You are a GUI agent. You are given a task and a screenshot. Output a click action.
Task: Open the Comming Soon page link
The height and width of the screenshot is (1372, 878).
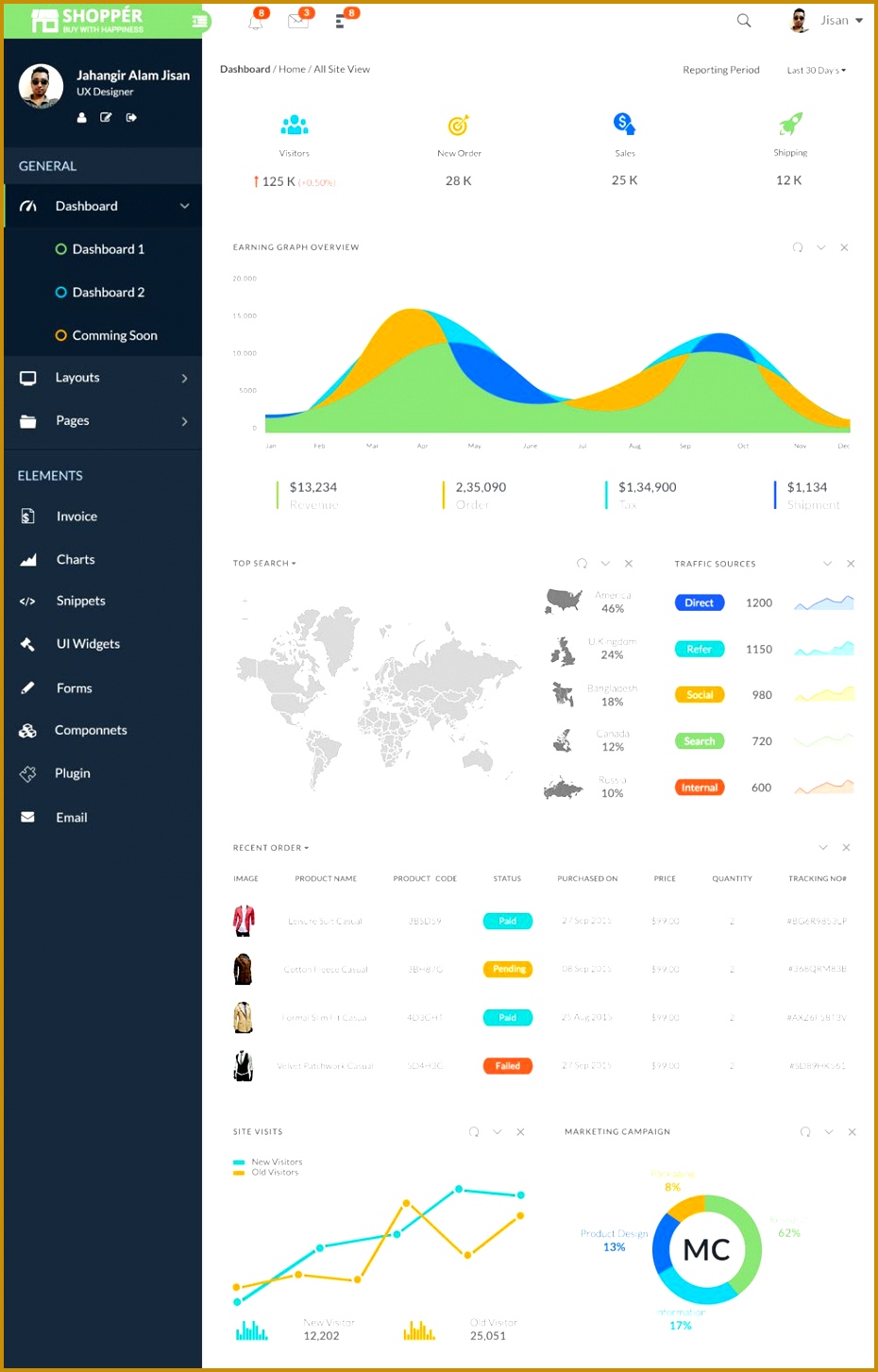(x=116, y=335)
